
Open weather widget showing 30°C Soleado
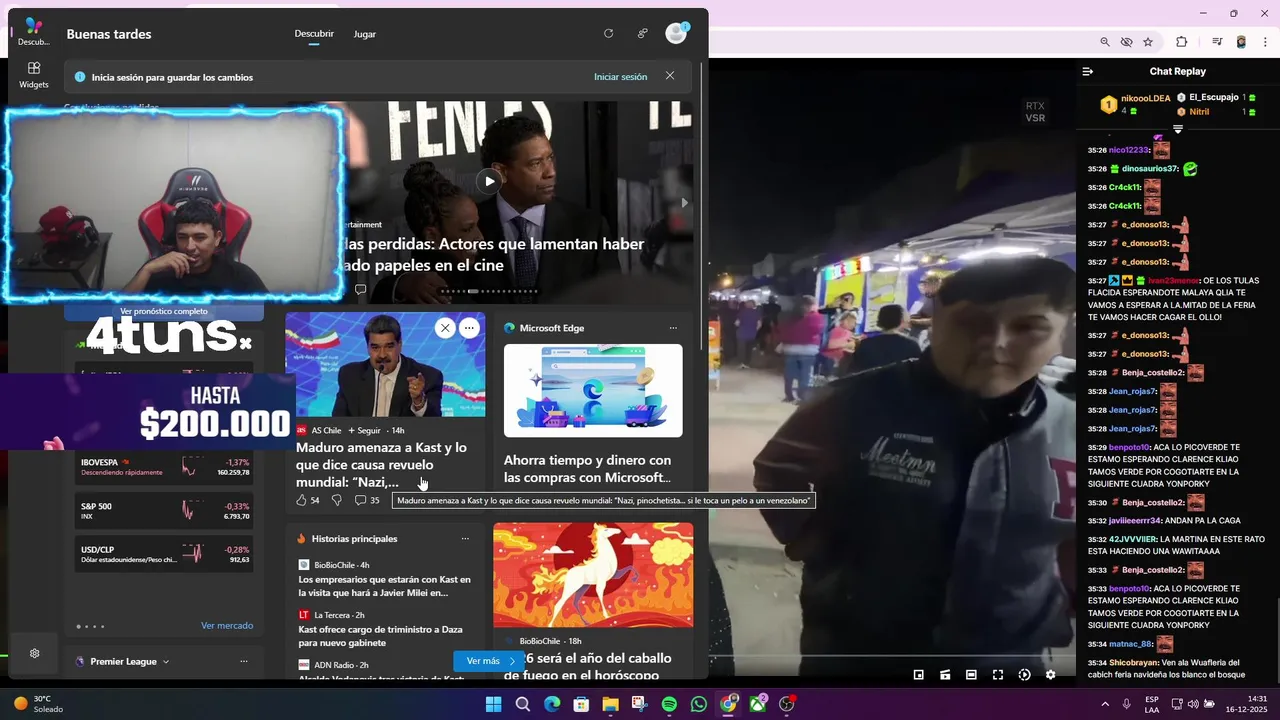click(38, 704)
